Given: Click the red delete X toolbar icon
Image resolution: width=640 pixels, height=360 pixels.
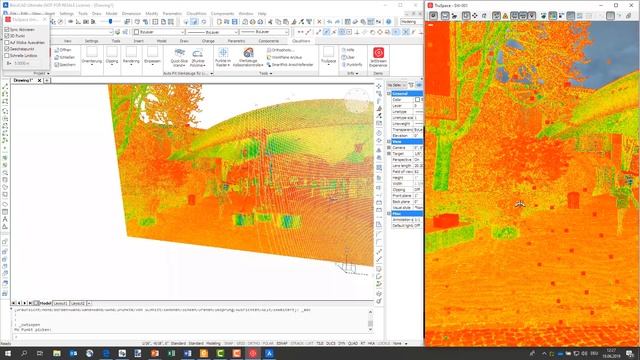Looking at the screenshot, I should click(319, 22).
